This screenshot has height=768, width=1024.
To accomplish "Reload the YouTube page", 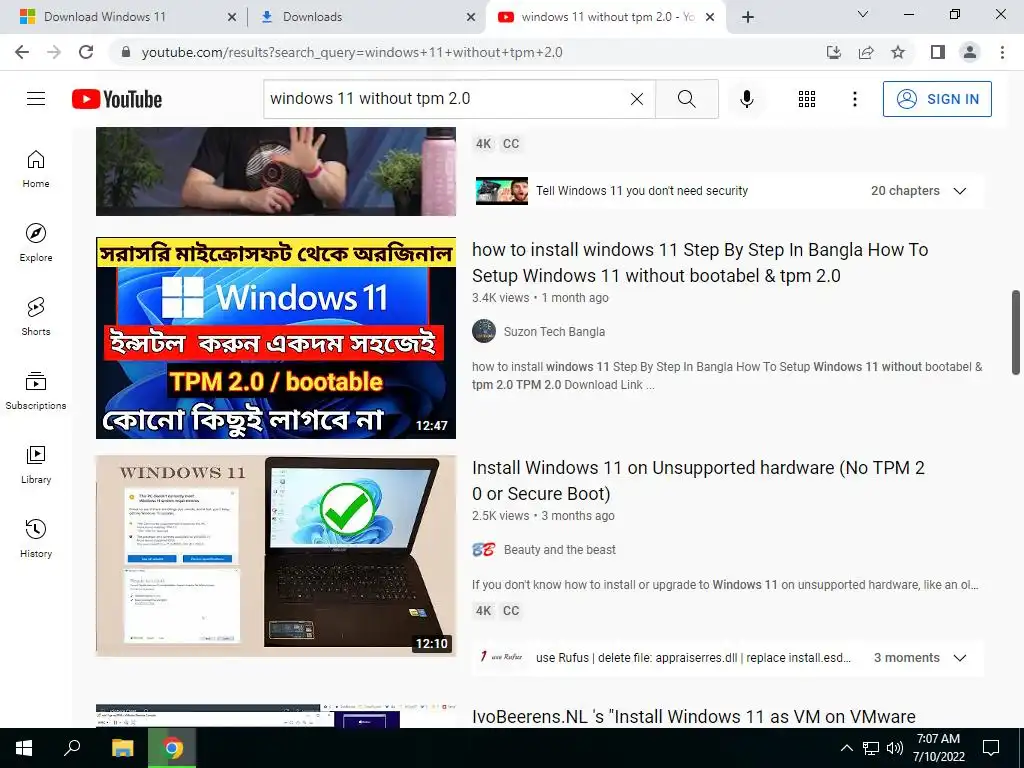I will pyautogui.click(x=86, y=52).
